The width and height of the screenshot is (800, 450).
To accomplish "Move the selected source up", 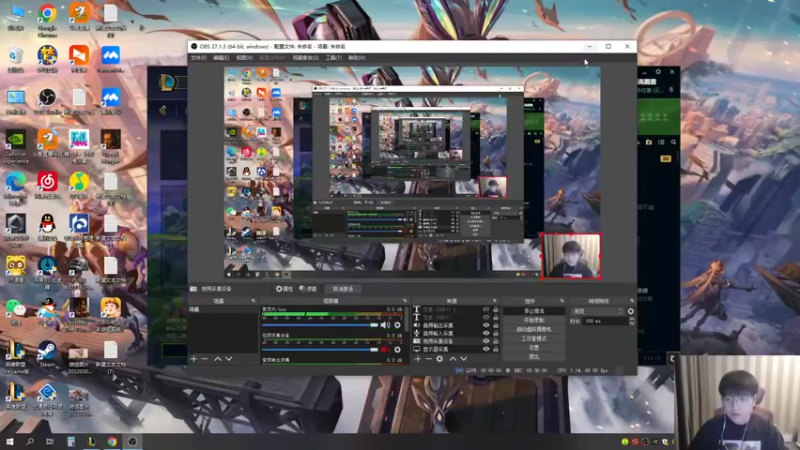I will coord(453,359).
